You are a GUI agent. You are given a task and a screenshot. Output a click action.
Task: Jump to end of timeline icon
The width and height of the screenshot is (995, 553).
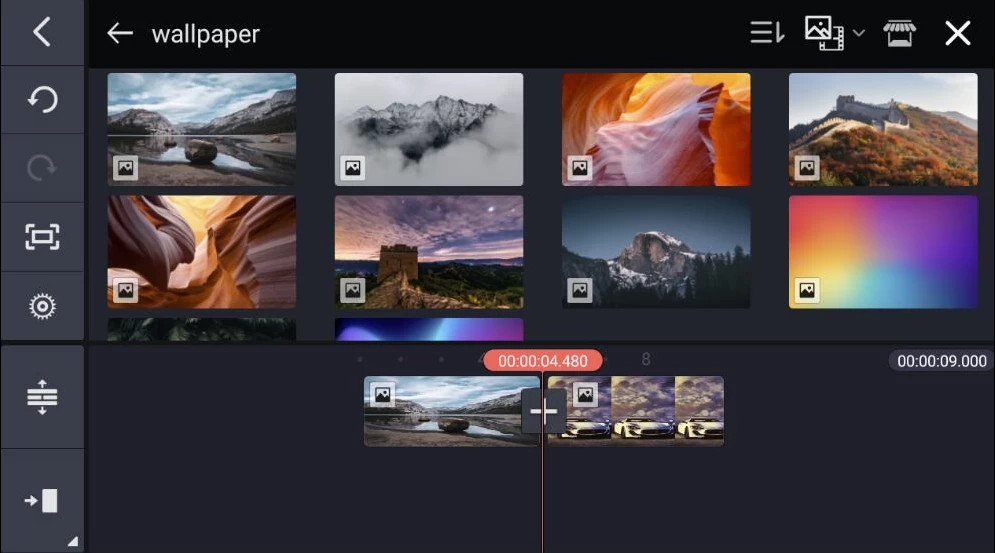[x=42, y=501]
